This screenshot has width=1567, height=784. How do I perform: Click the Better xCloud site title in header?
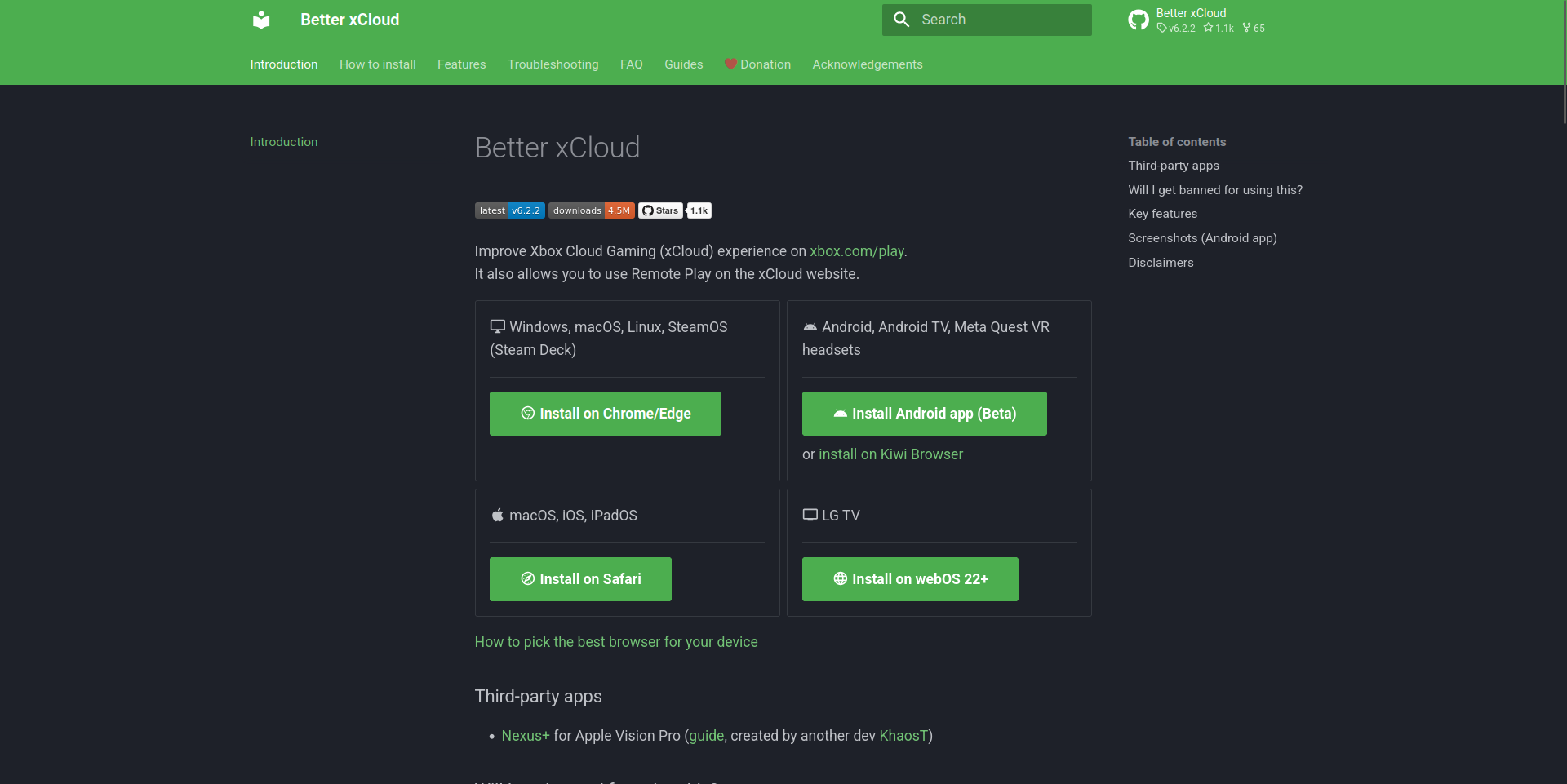[349, 20]
